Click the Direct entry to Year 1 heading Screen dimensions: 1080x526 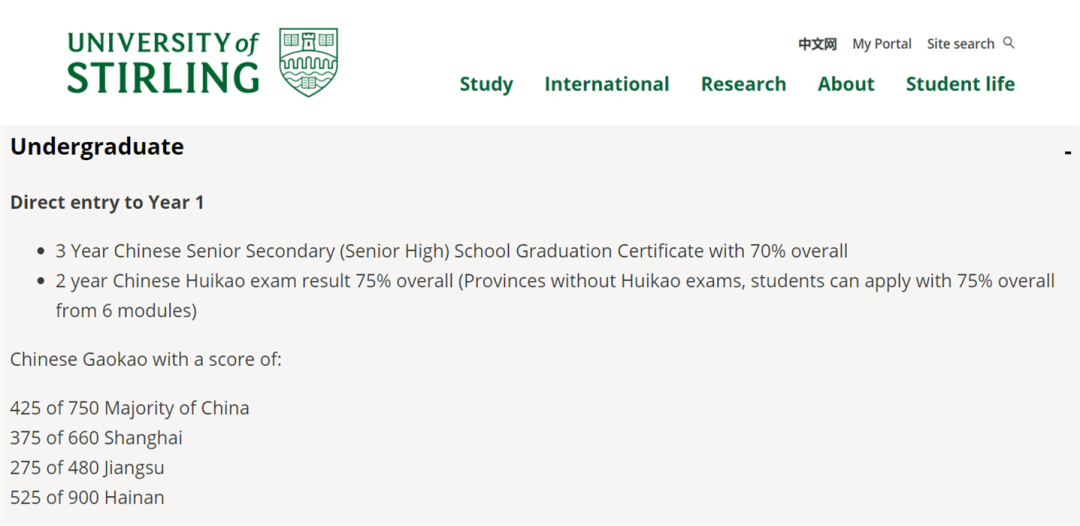107,202
